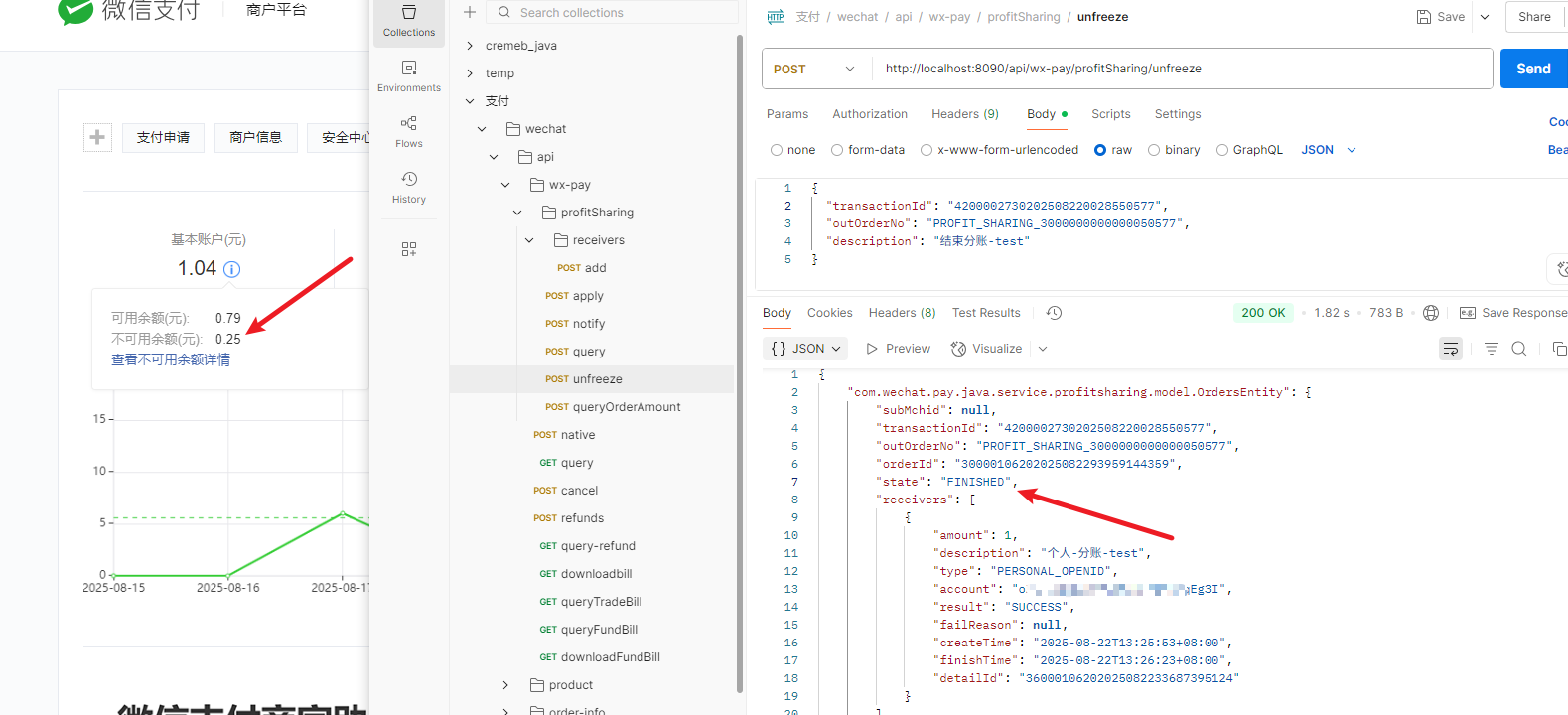1568x715 pixels.
Task: Expand the cremeb_java collection
Action: [470, 46]
